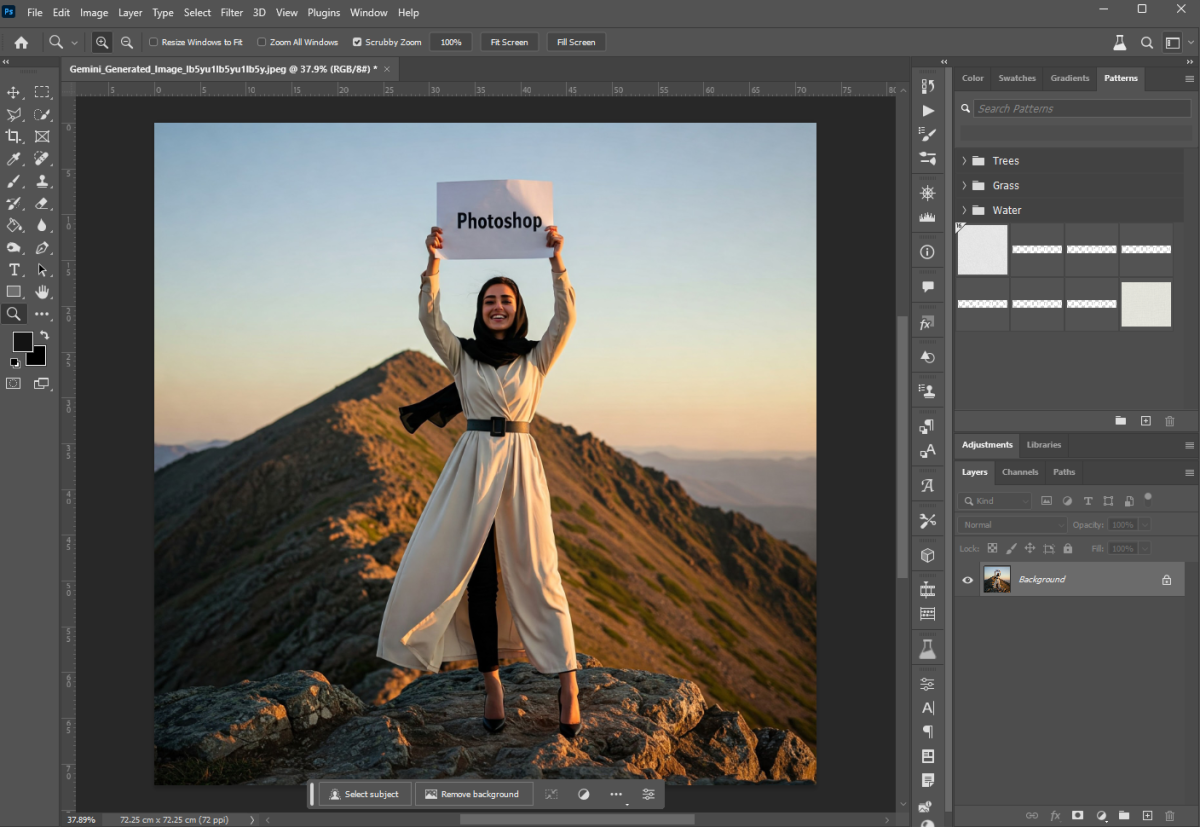
Task: Select the Hand tool
Action: point(42,291)
